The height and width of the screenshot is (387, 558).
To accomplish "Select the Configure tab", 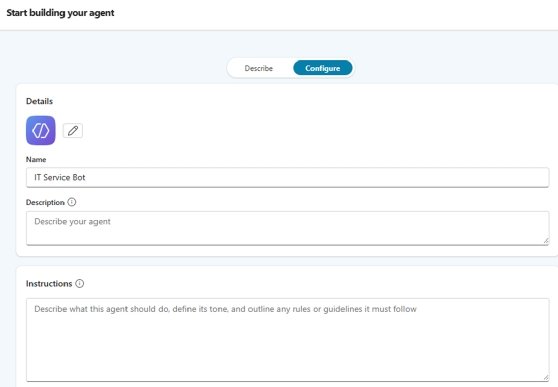I will click(x=323, y=68).
